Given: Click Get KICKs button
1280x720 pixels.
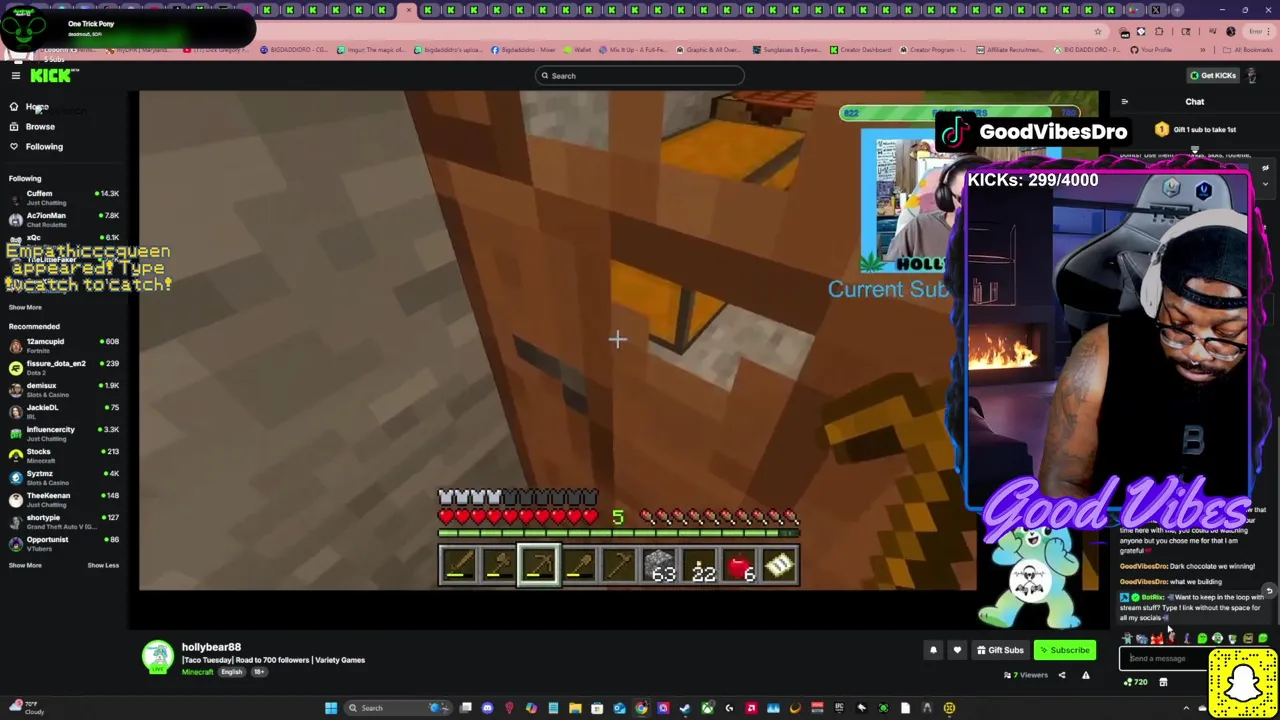Looking at the screenshot, I should pos(1212,76).
